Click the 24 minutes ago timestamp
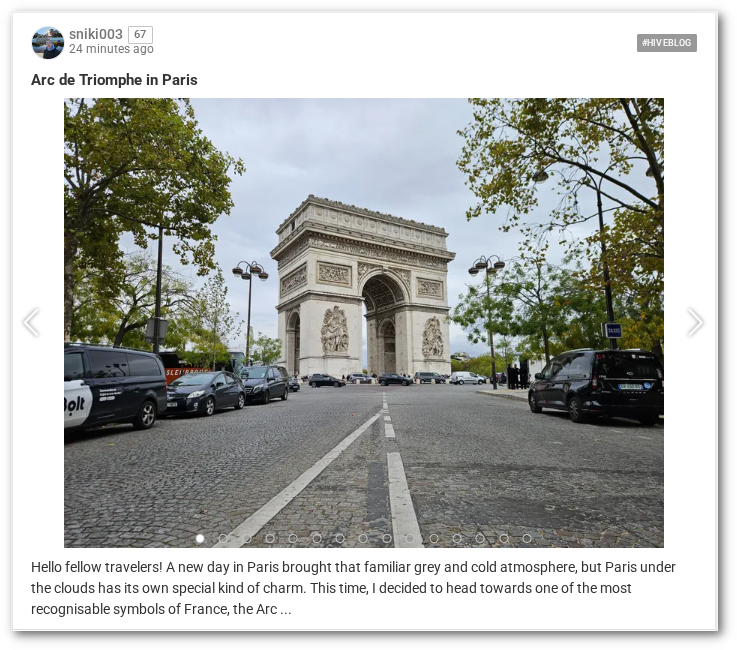This screenshot has height=650, width=737. tap(111, 49)
